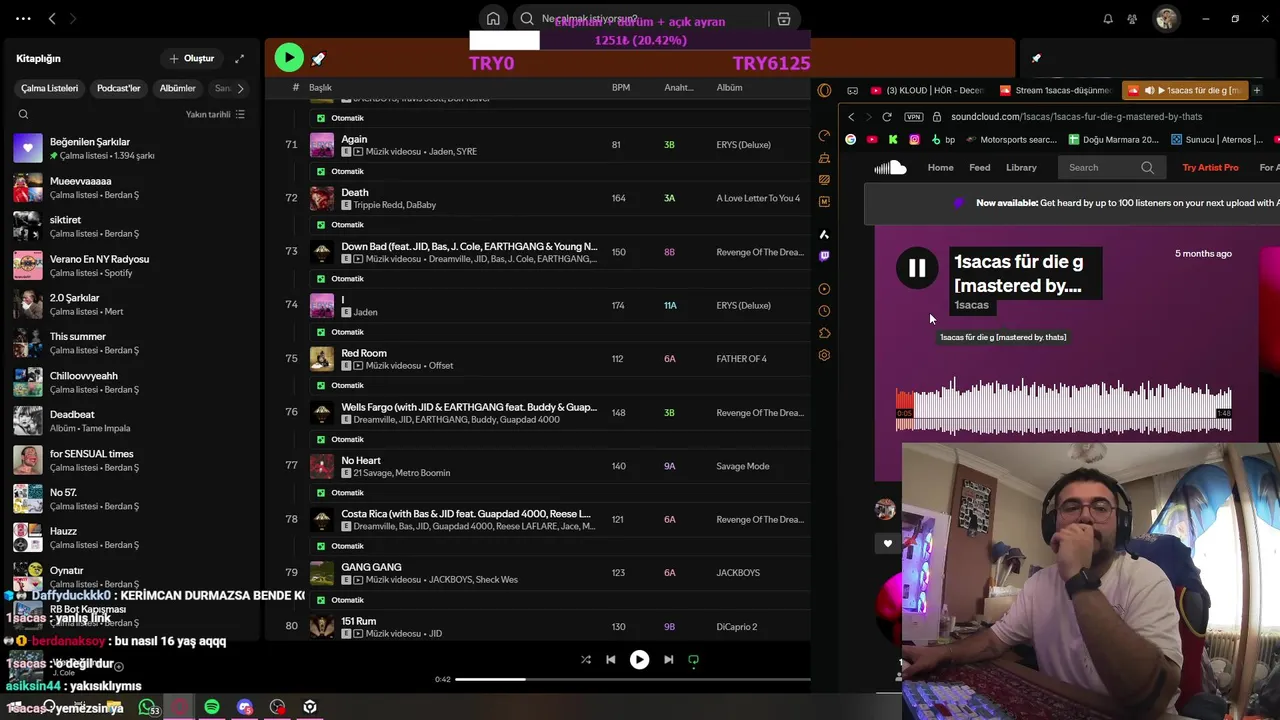This screenshot has height=720, width=1280.
Task: Open a new browser tab with plus
Action: point(1257,90)
